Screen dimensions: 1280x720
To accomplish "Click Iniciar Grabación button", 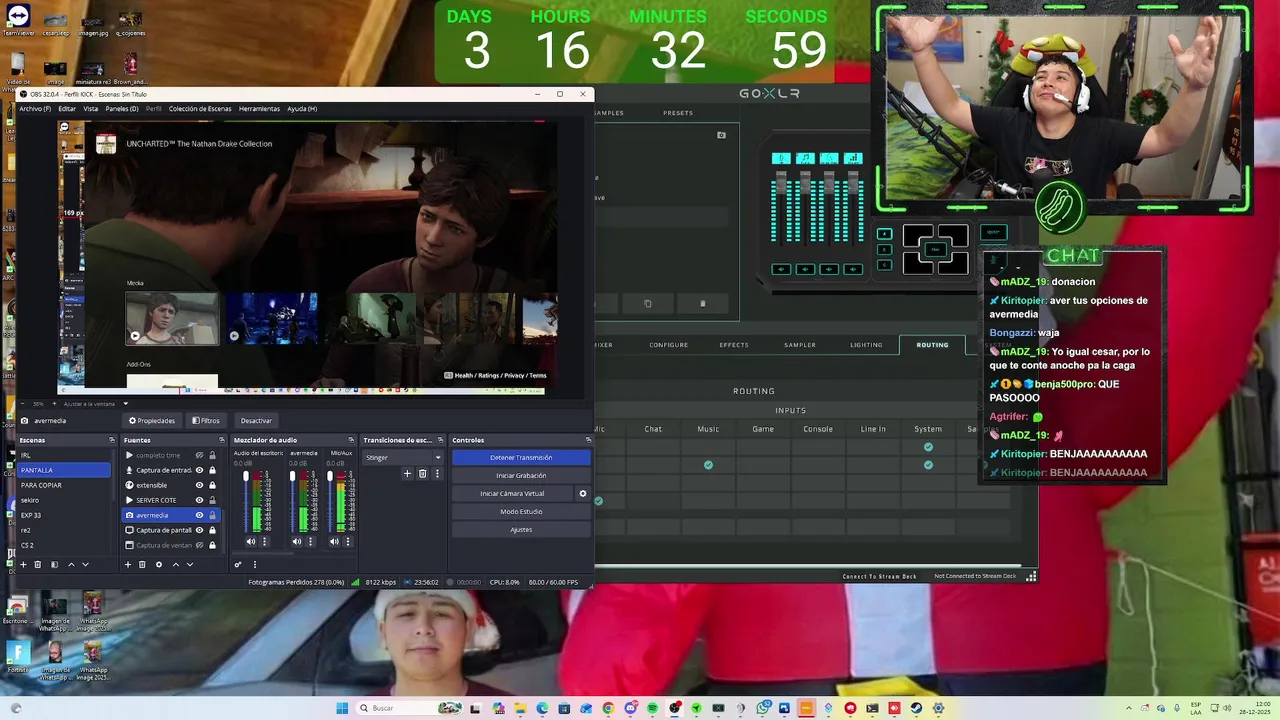I will (x=521, y=475).
